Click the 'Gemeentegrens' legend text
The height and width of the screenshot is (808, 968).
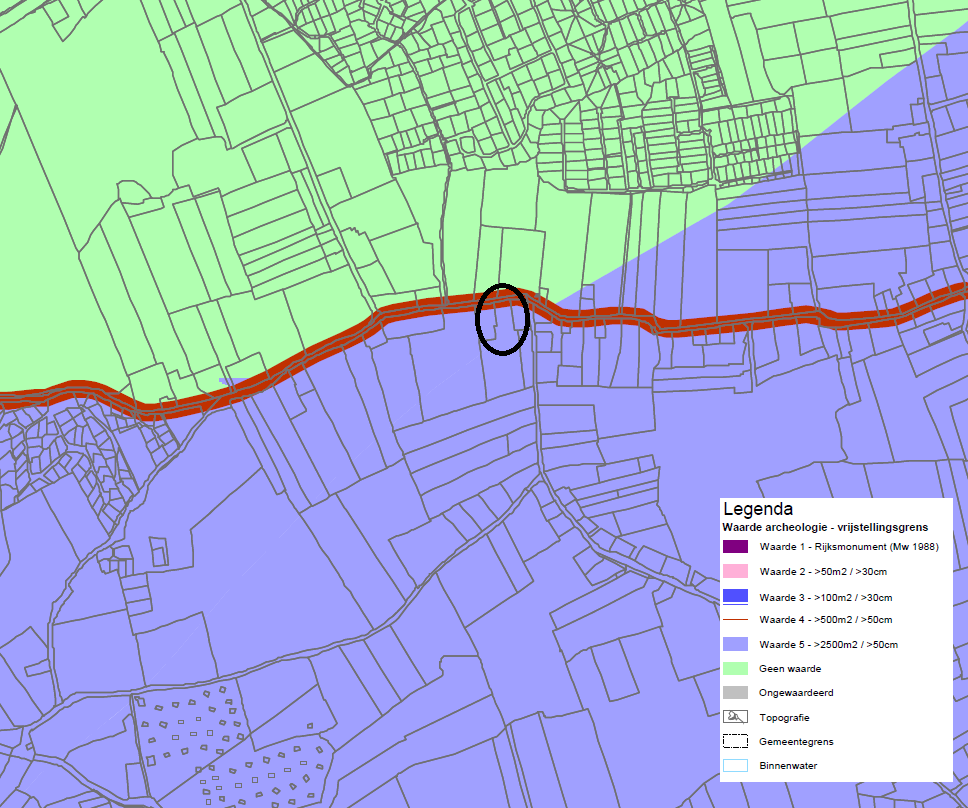pos(796,742)
